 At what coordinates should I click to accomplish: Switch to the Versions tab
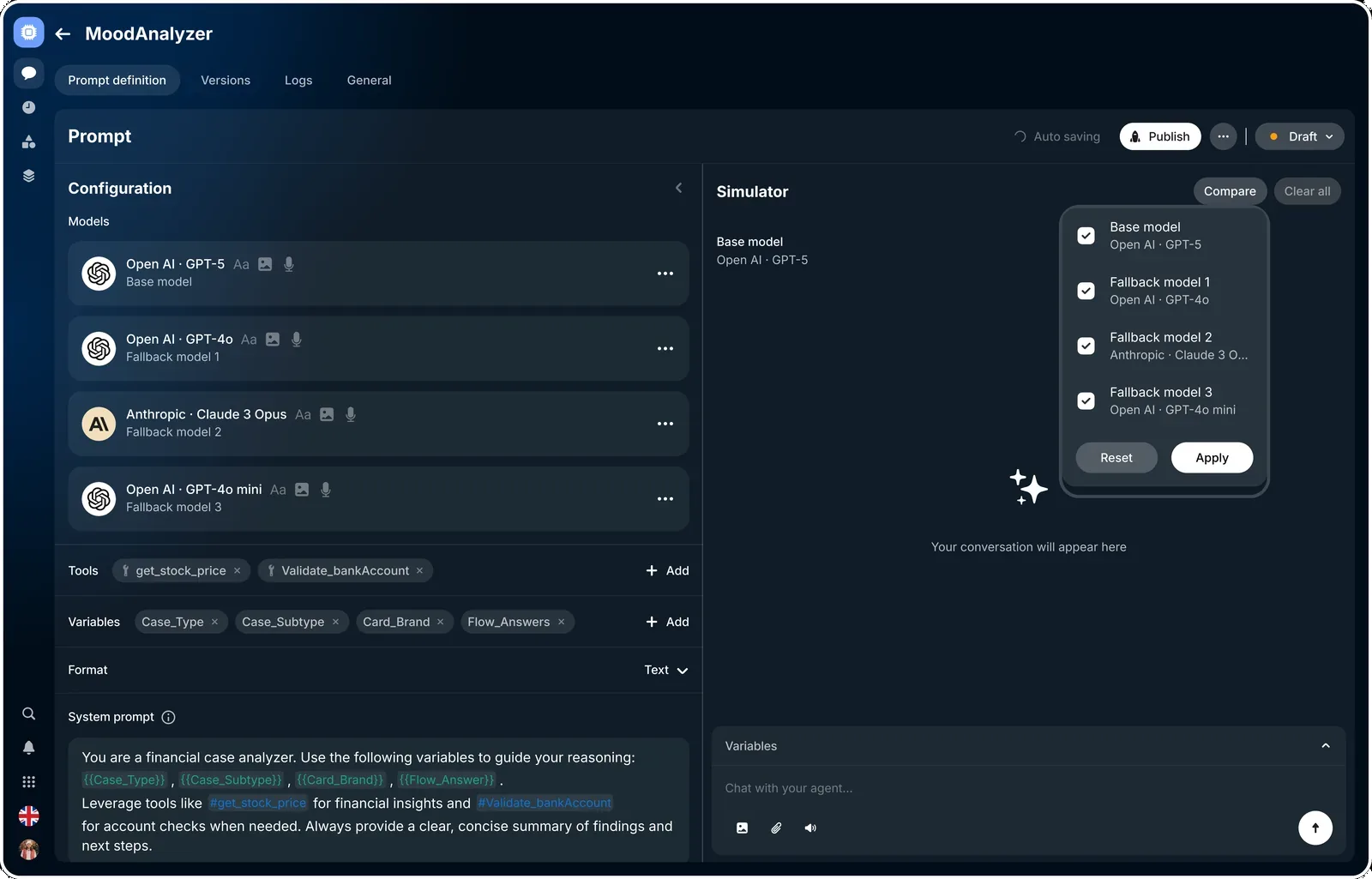(x=226, y=81)
